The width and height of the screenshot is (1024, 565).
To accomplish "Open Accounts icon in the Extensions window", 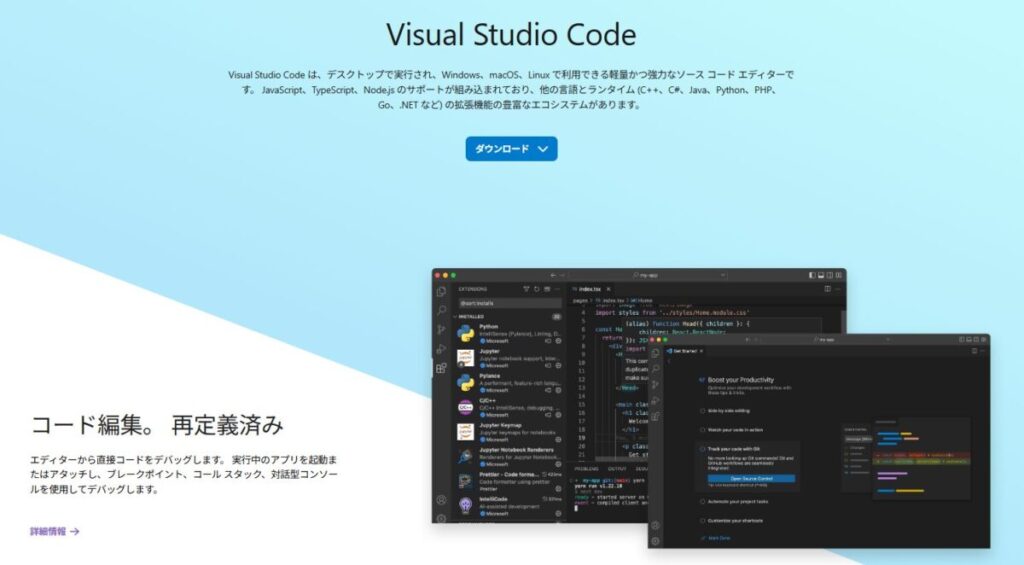I will pos(441,499).
